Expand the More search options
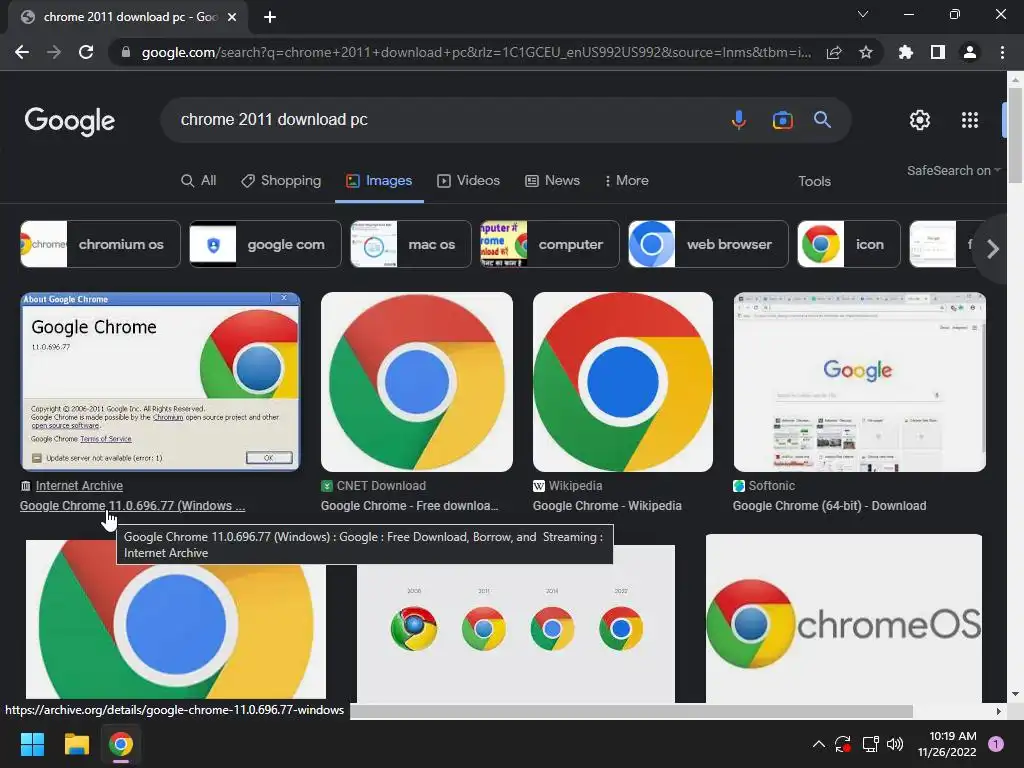This screenshot has height=768, width=1024. tap(626, 180)
